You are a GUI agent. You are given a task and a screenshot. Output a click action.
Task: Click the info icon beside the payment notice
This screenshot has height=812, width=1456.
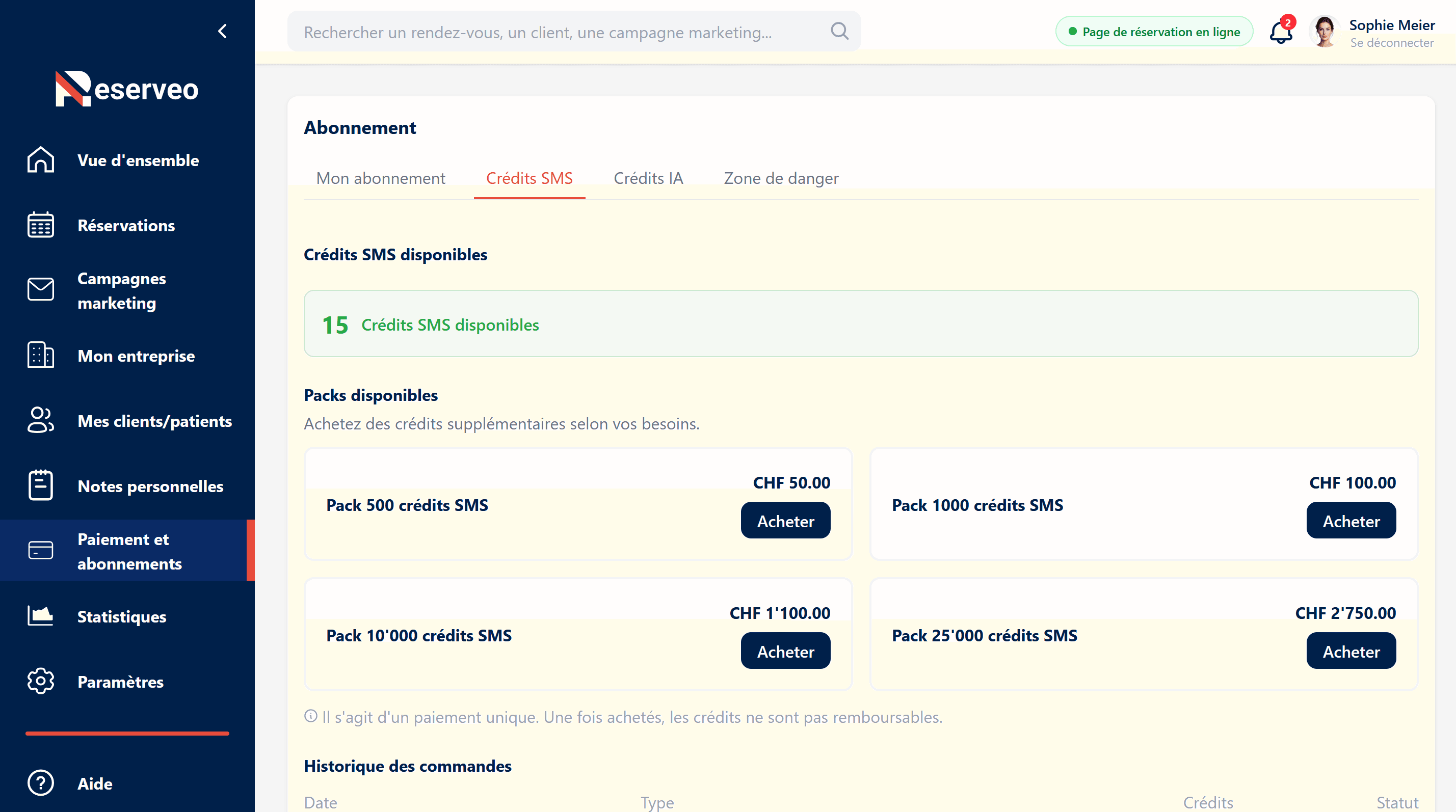pos(311,717)
